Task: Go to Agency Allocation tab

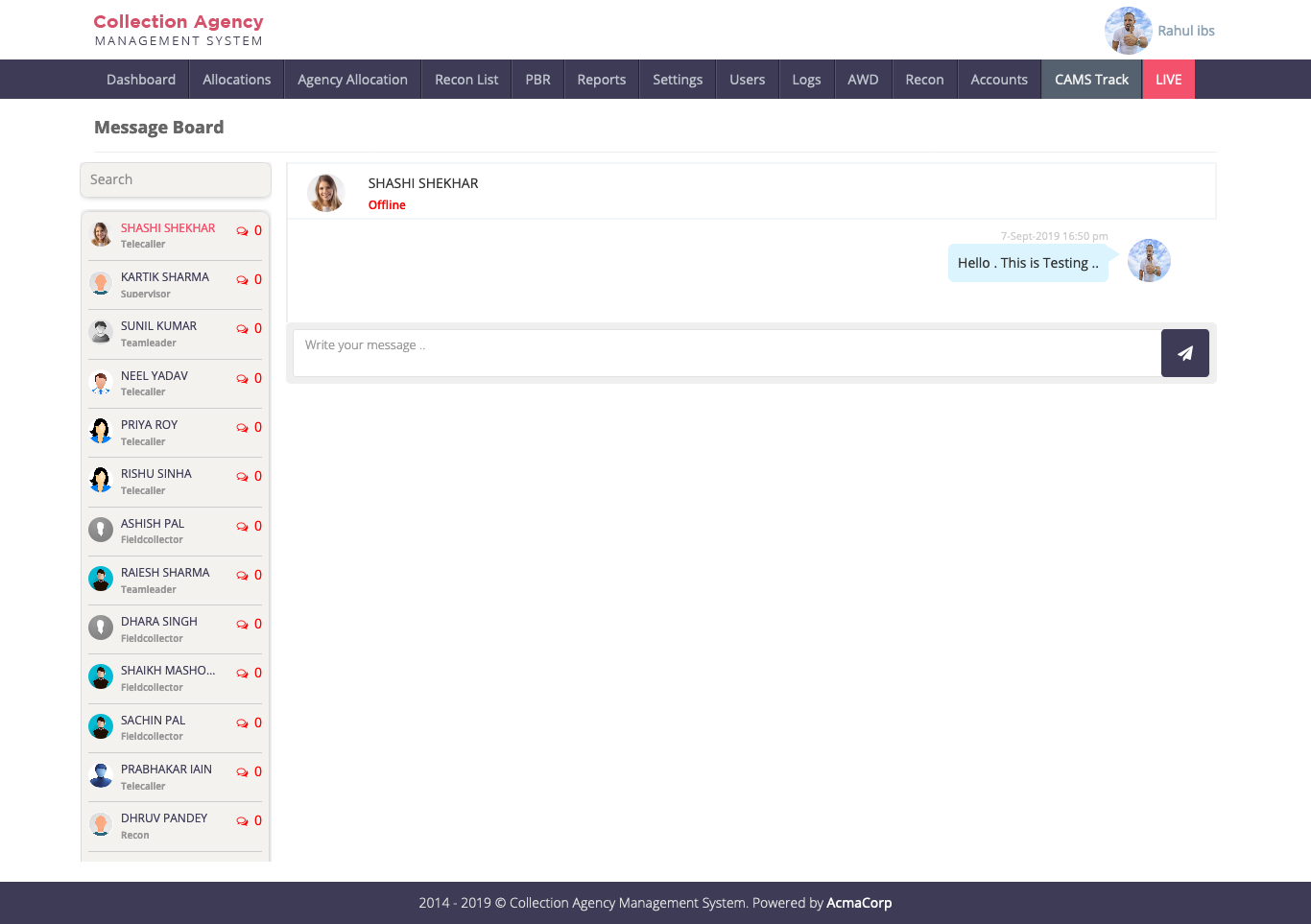Action: pos(352,80)
